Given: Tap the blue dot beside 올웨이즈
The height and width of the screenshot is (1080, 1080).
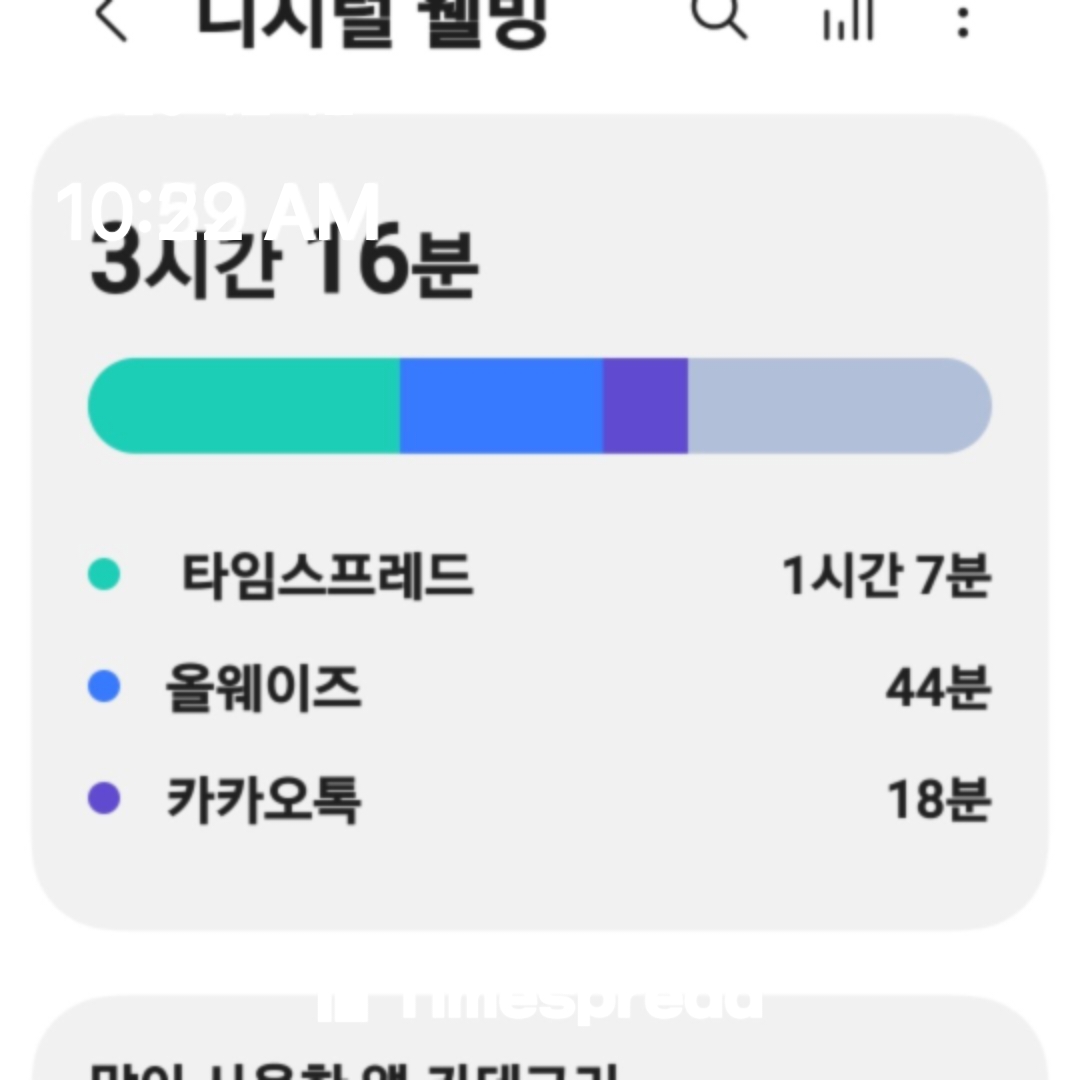Looking at the screenshot, I should click(104, 687).
